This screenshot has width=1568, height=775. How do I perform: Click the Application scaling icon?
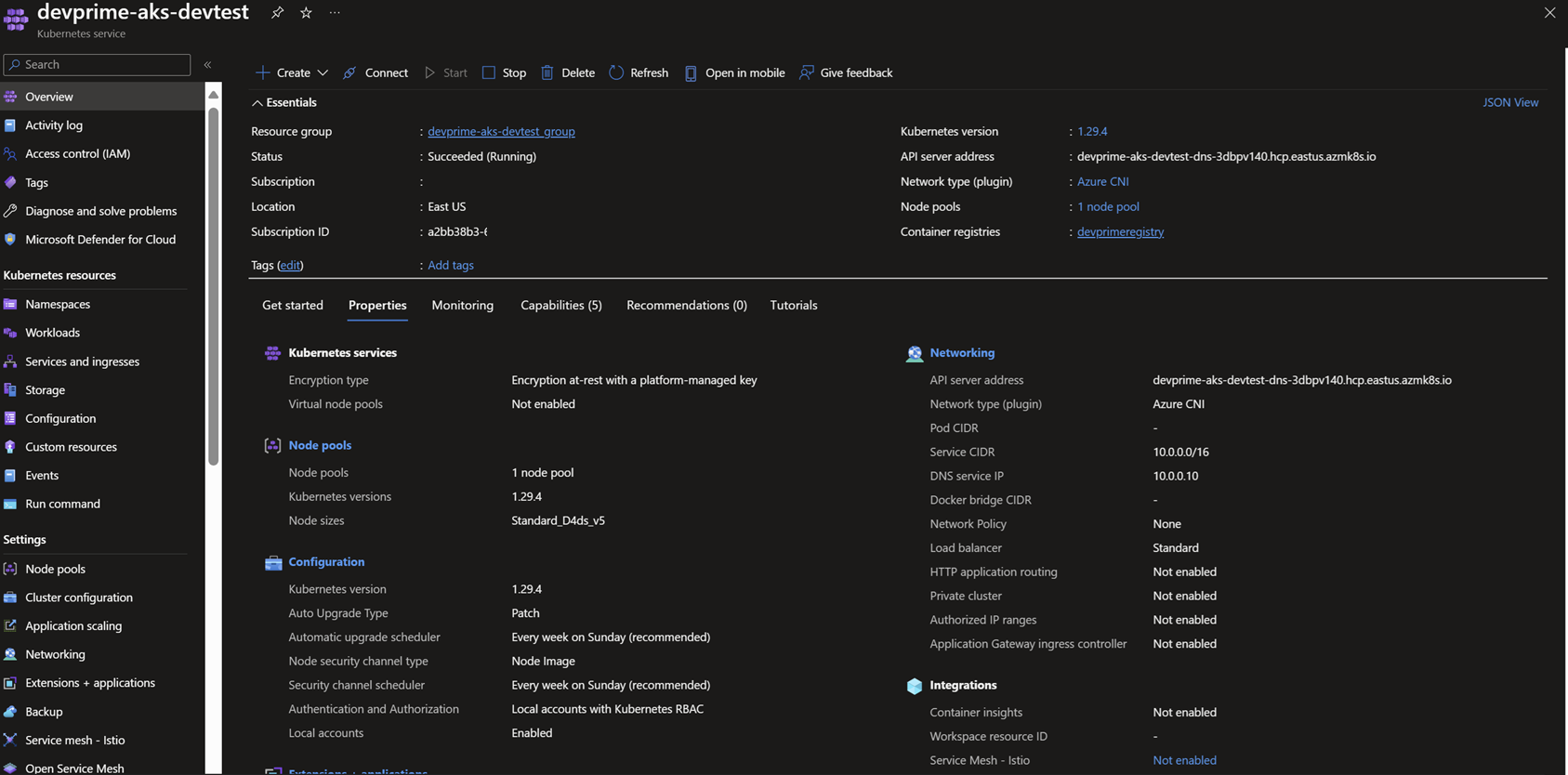(10, 625)
